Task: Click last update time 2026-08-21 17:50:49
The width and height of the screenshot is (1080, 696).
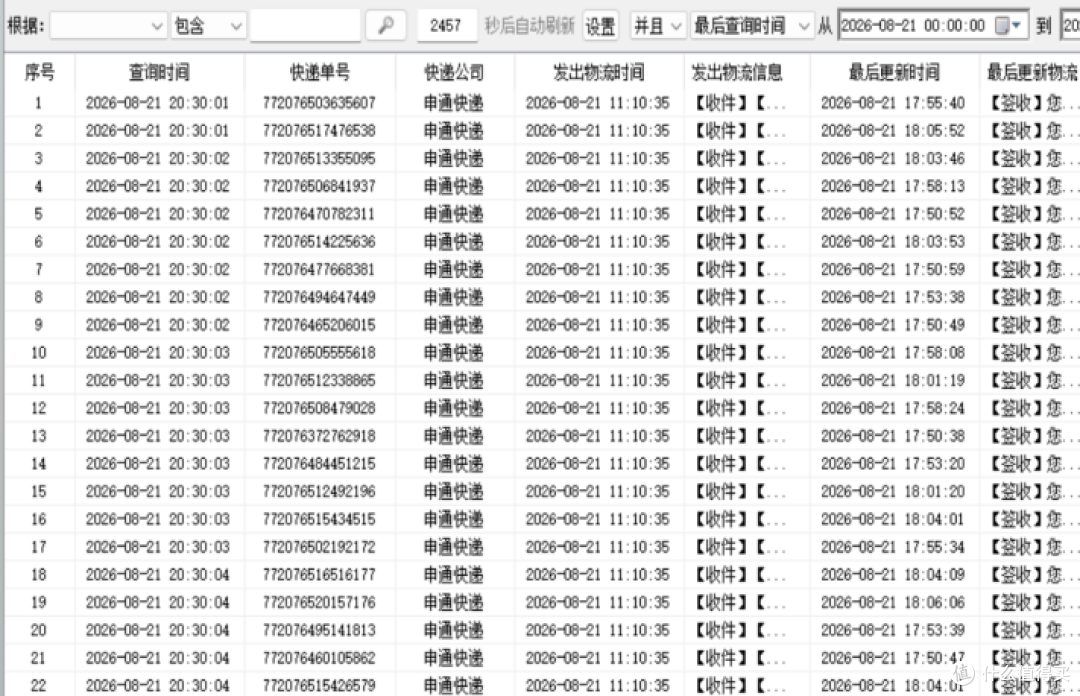Action: [x=893, y=325]
